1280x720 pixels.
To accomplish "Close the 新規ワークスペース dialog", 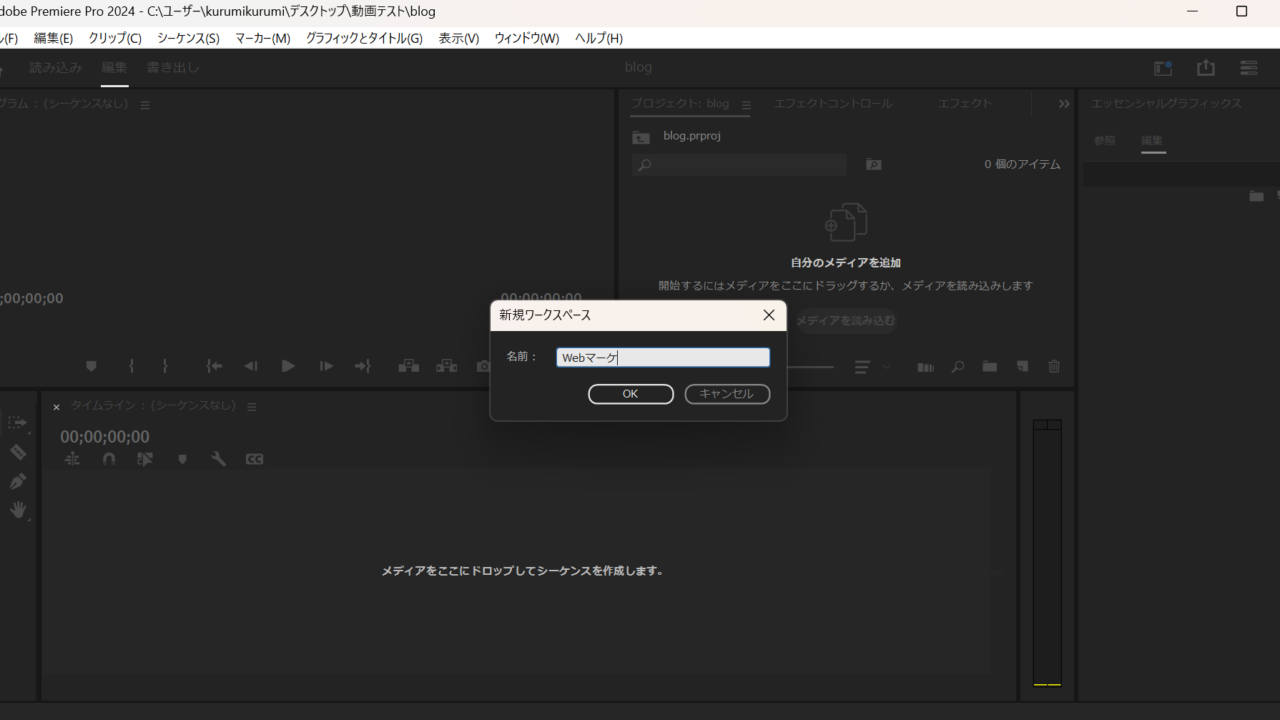I will [769, 315].
